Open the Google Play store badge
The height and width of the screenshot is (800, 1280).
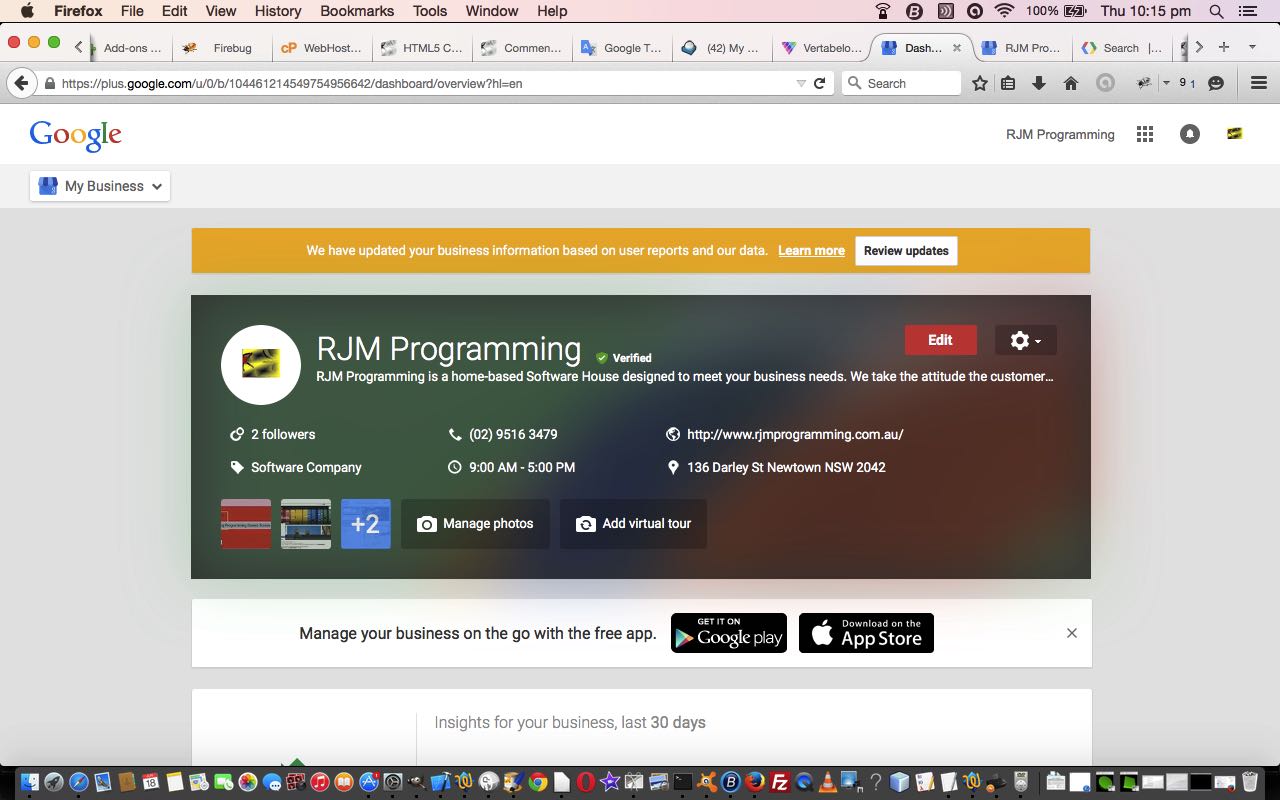(729, 633)
